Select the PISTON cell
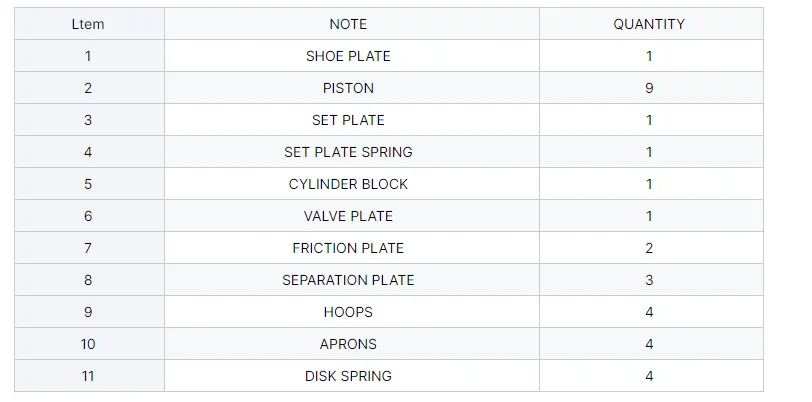This screenshot has height=402, width=812. (352, 88)
